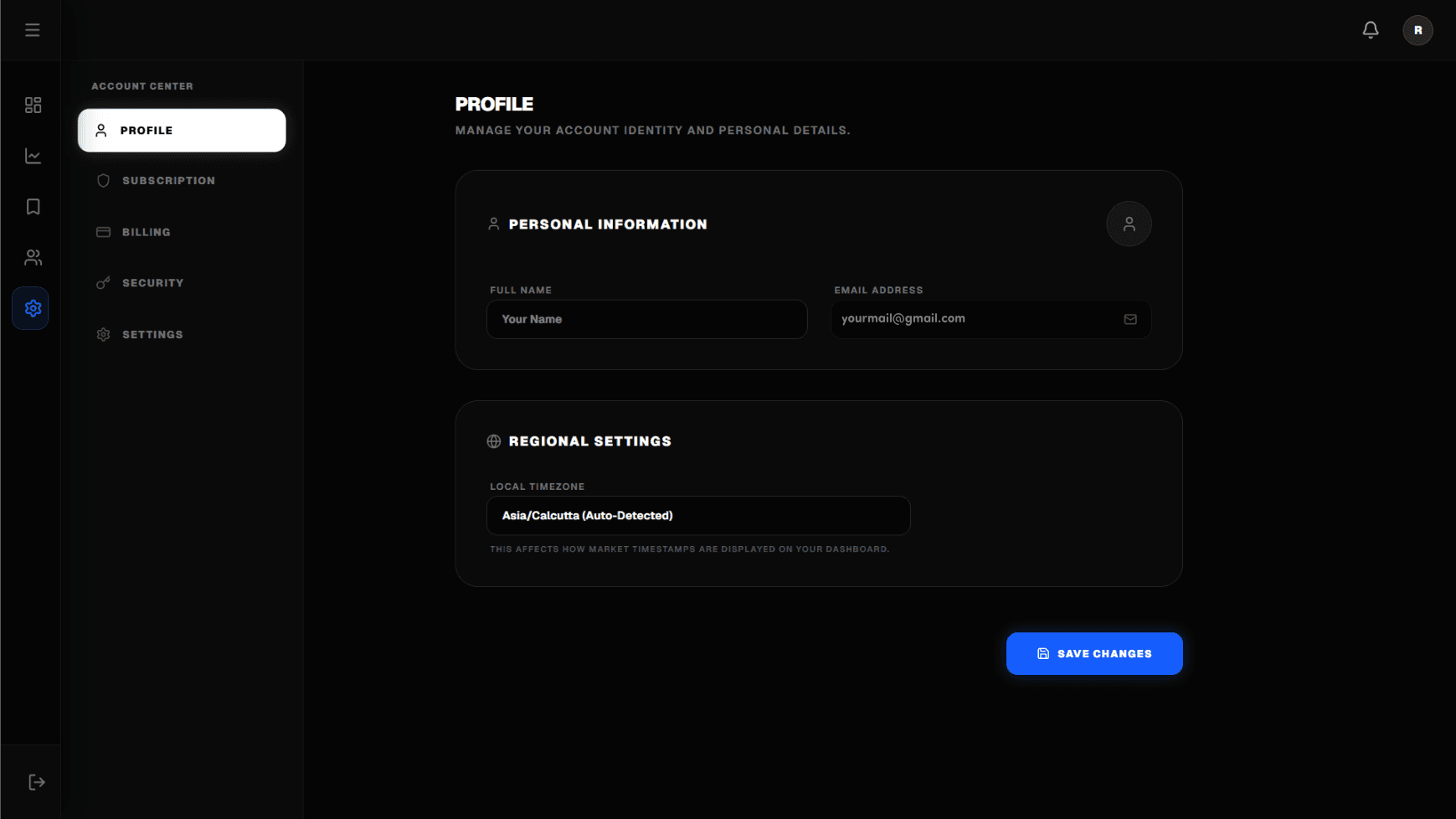Open the bookmarks icon in sidebar
The image size is (1456, 819).
click(x=33, y=207)
